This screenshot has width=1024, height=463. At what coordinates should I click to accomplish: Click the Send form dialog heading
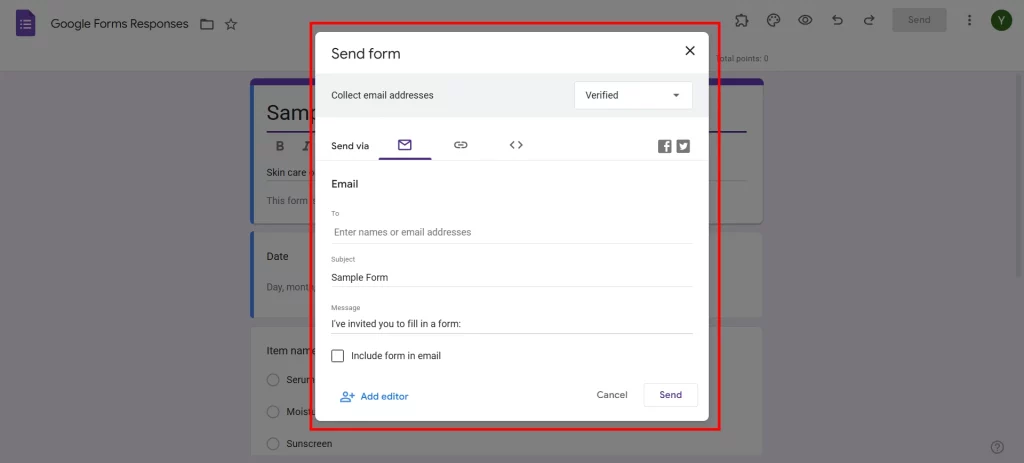click(x=366, y=54)
